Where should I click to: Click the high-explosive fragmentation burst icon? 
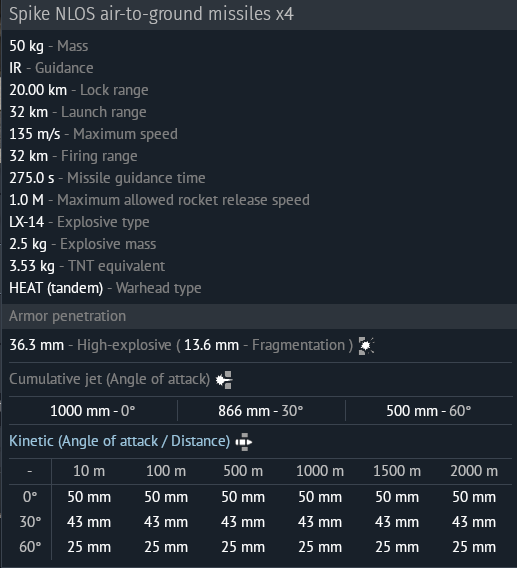click(366, 346)
